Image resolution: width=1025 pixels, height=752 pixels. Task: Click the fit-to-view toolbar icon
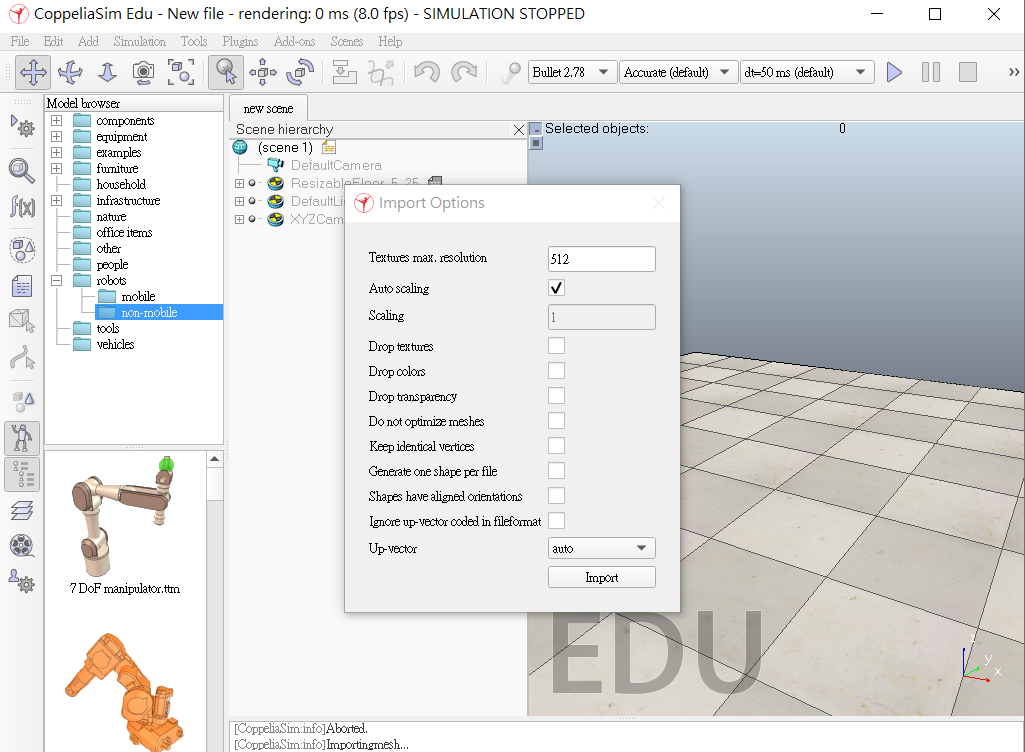pyautogui.click(x=180, y=72)
